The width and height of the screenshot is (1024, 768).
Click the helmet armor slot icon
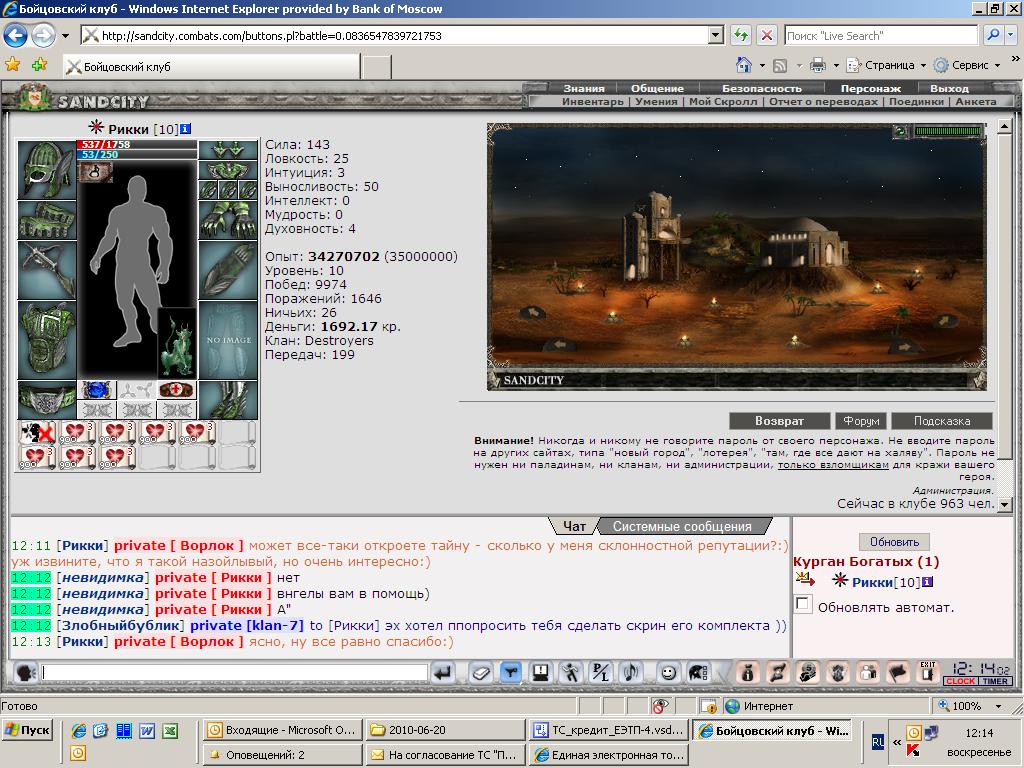(x=46, y=169)
